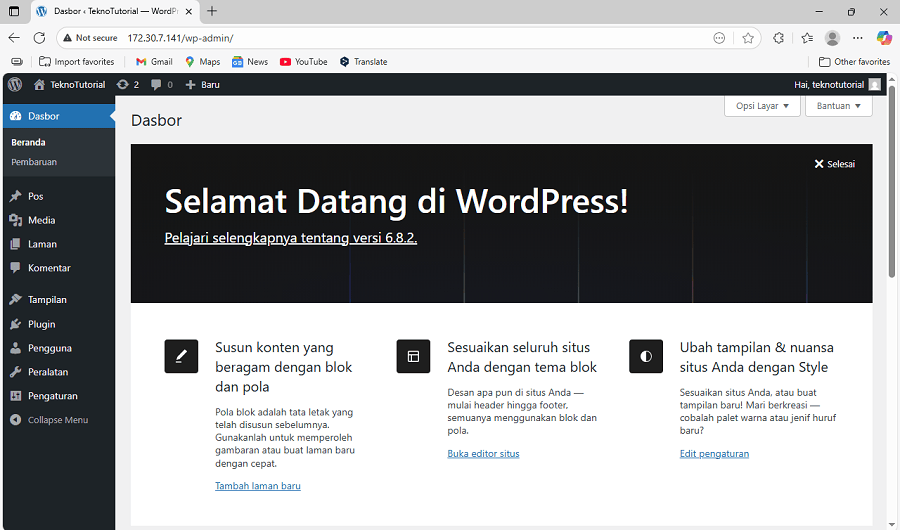Expand the Bantuan help dropdown
Screen dimensions: 900x530
click(x=839, y=106)
